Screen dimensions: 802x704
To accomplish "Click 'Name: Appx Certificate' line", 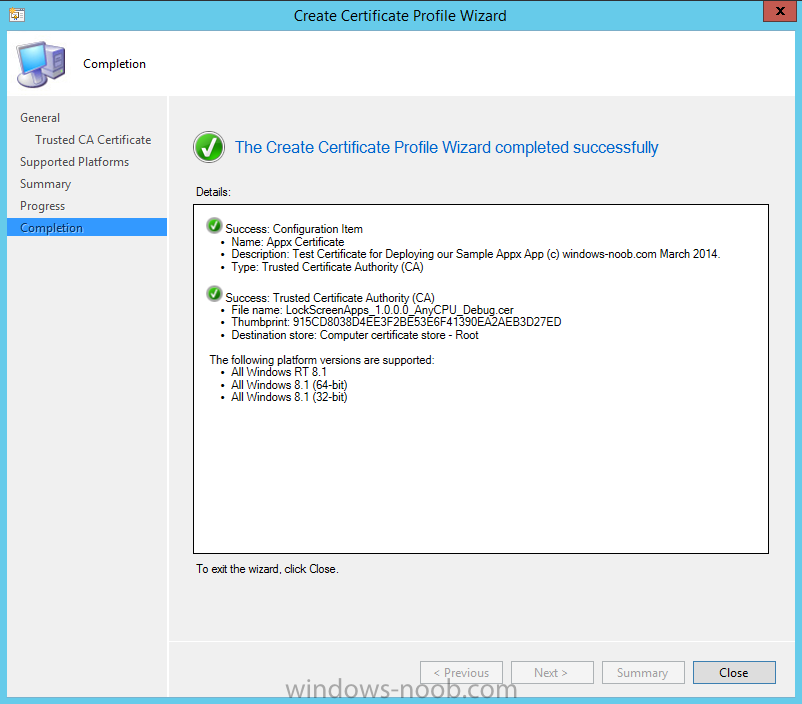I will pos(287,241).
